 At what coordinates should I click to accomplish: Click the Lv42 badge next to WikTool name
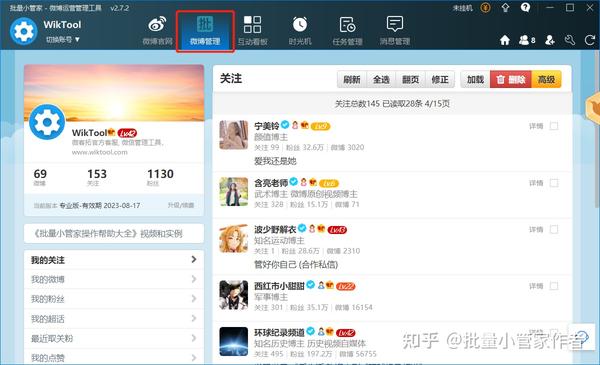pos(127,133)
